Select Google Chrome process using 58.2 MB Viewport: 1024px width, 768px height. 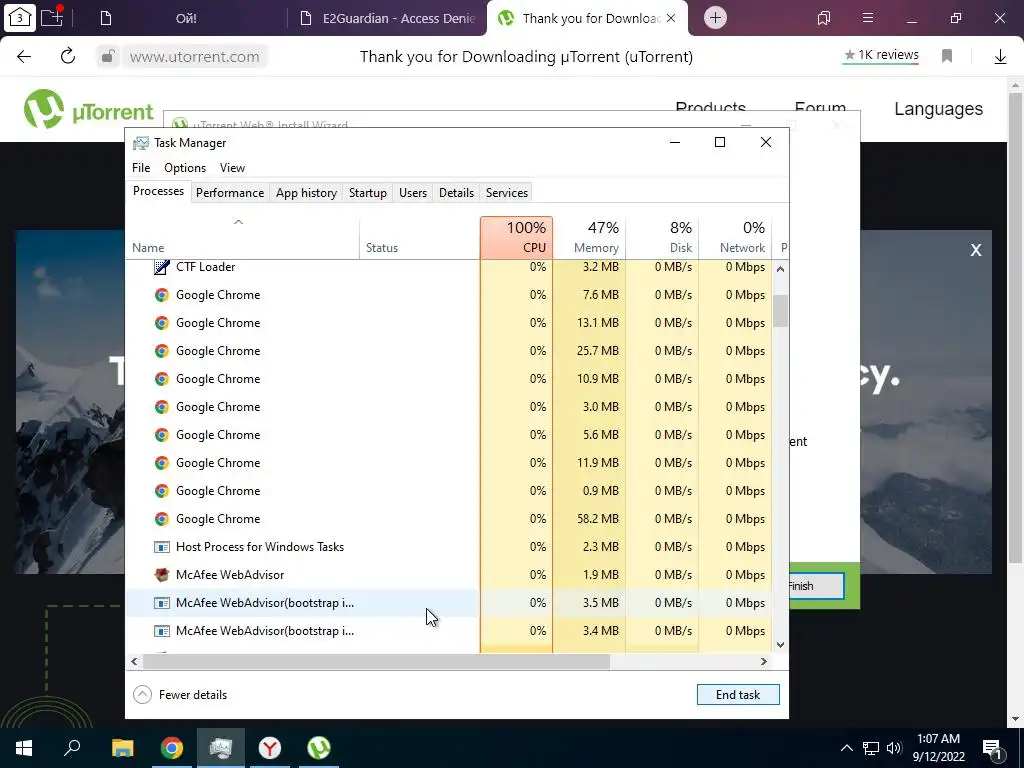click(x=449, y=519)
